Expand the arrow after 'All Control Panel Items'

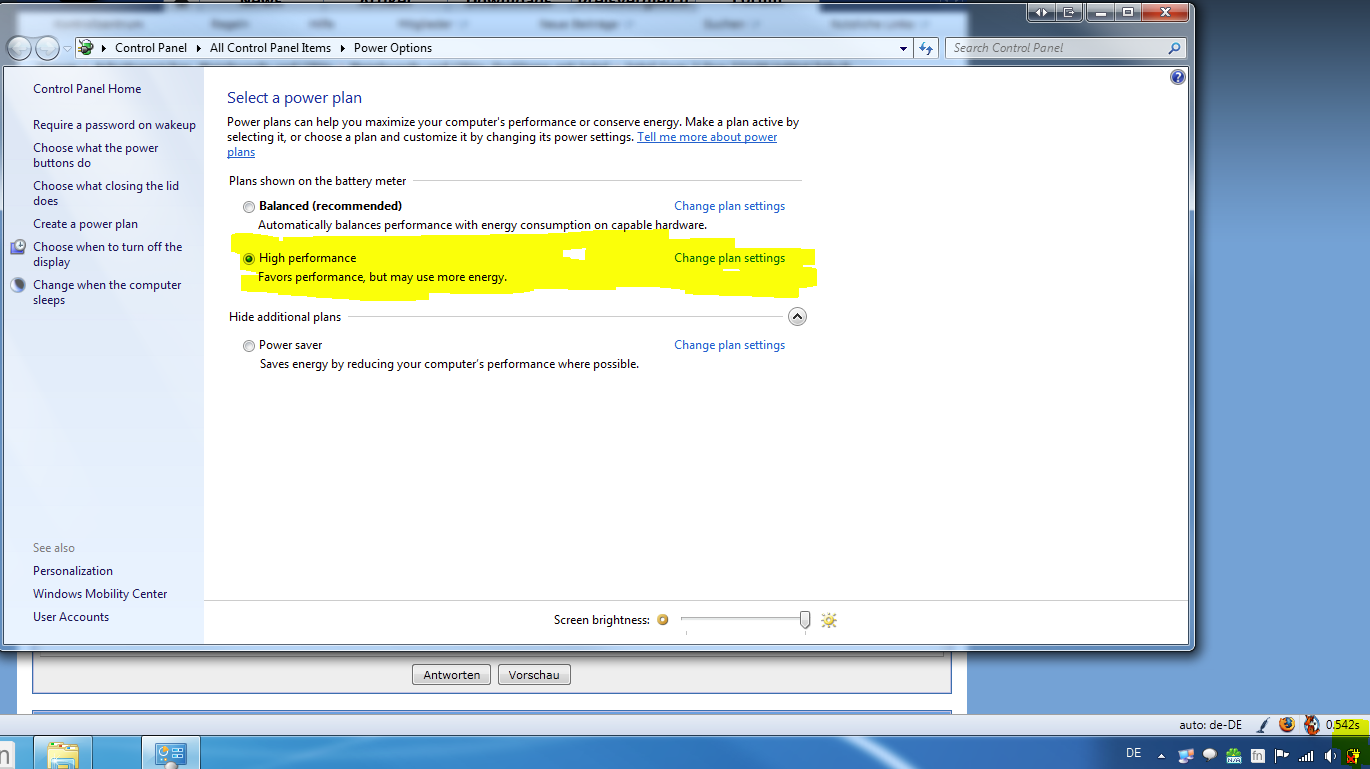pos(343,48)
